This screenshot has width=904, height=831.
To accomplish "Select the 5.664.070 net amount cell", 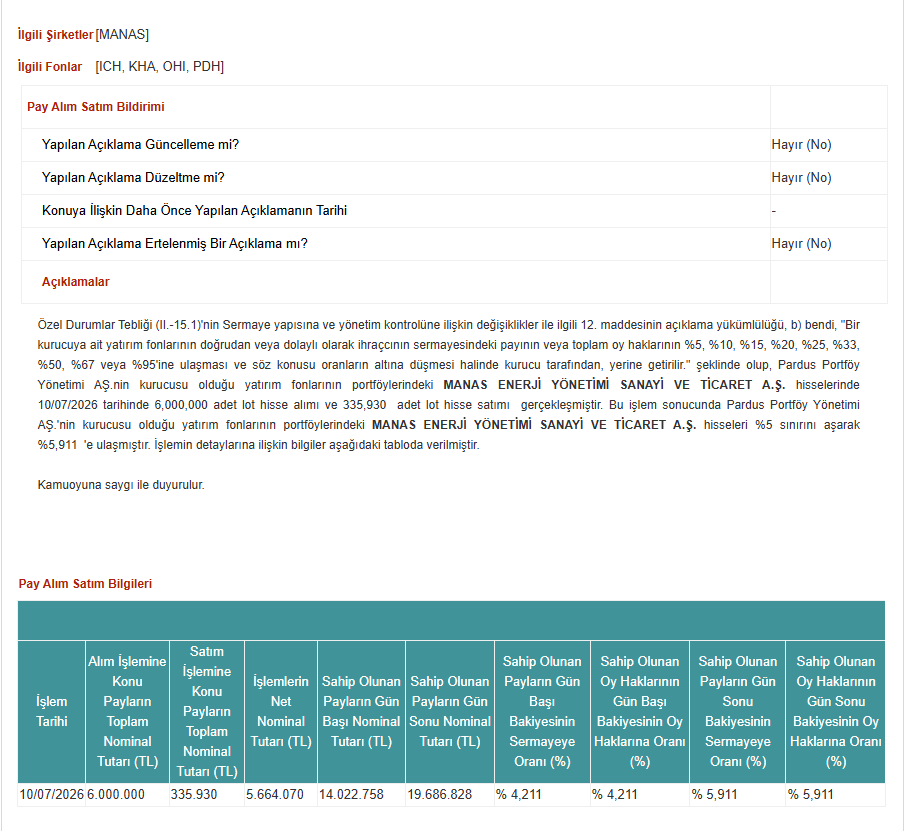I will tap(281, 795).
